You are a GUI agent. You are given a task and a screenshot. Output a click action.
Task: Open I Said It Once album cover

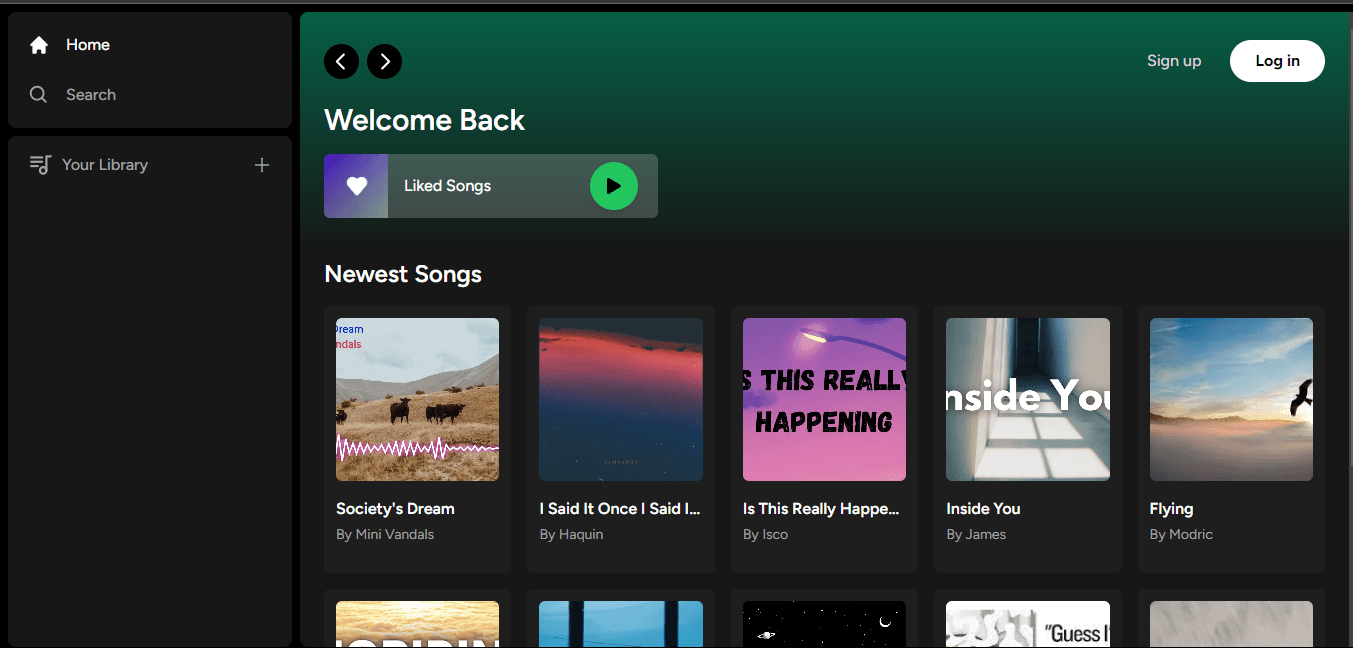tap(621, 400)
